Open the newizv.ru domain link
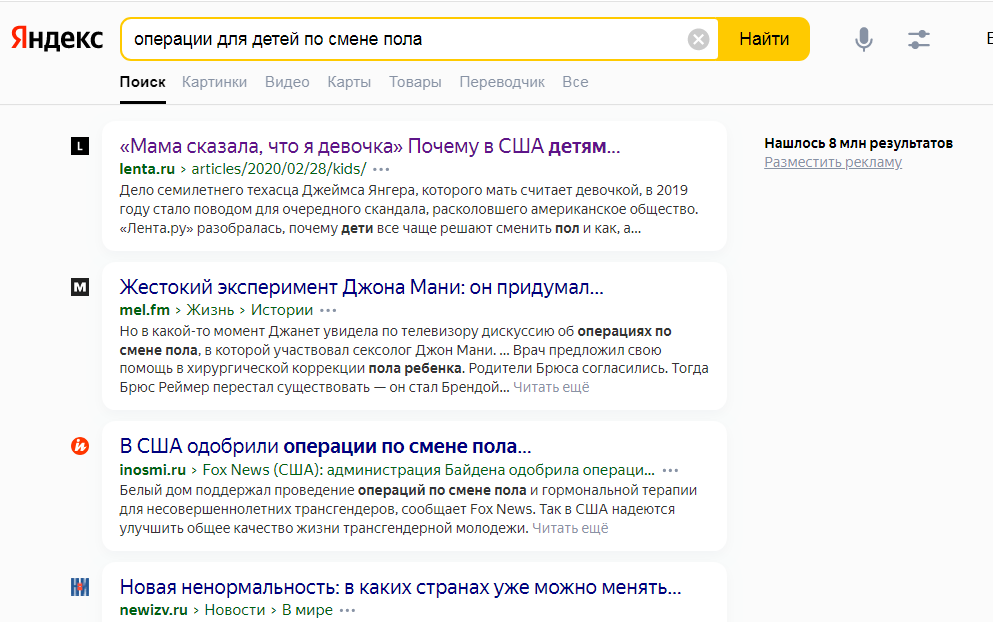The width and height of the screenshot is (993, 622). pyautogui.click(x=153, y=610)
